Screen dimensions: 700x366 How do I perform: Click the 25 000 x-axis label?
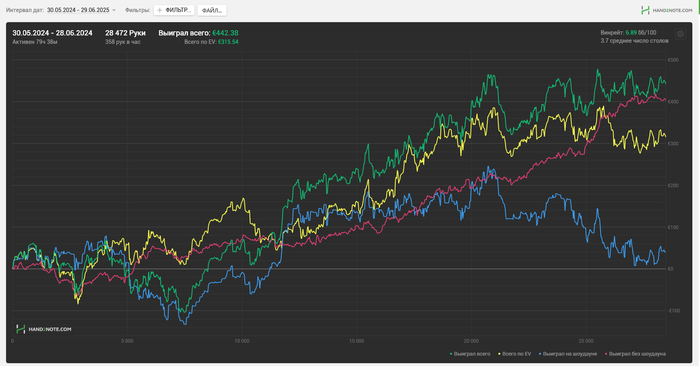coord(586,341)
